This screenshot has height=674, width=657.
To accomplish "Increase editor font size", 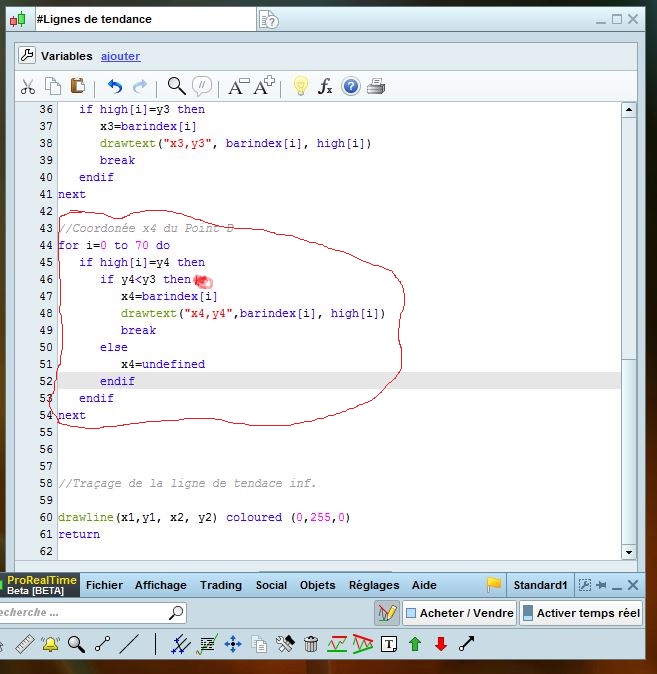I will [264, 87].
